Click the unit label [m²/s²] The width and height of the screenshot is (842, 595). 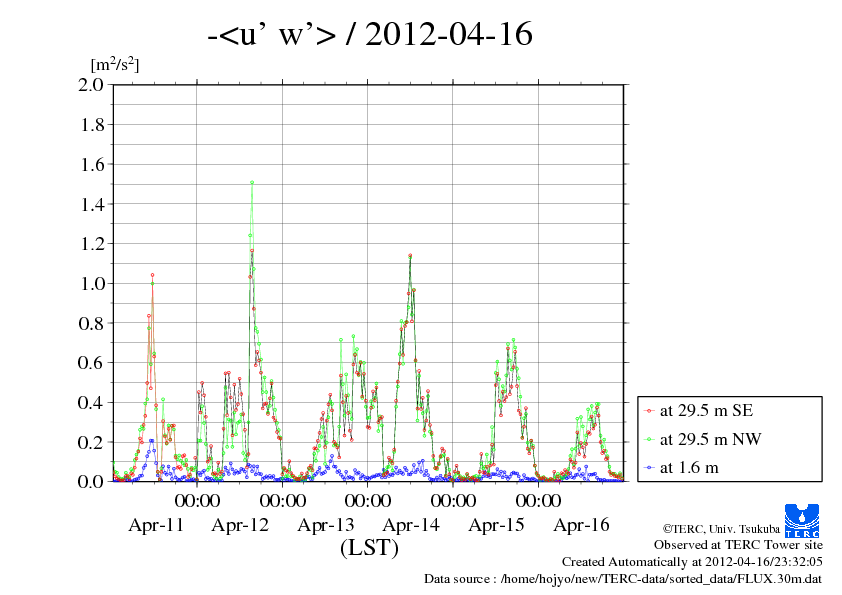coord(115,64)
